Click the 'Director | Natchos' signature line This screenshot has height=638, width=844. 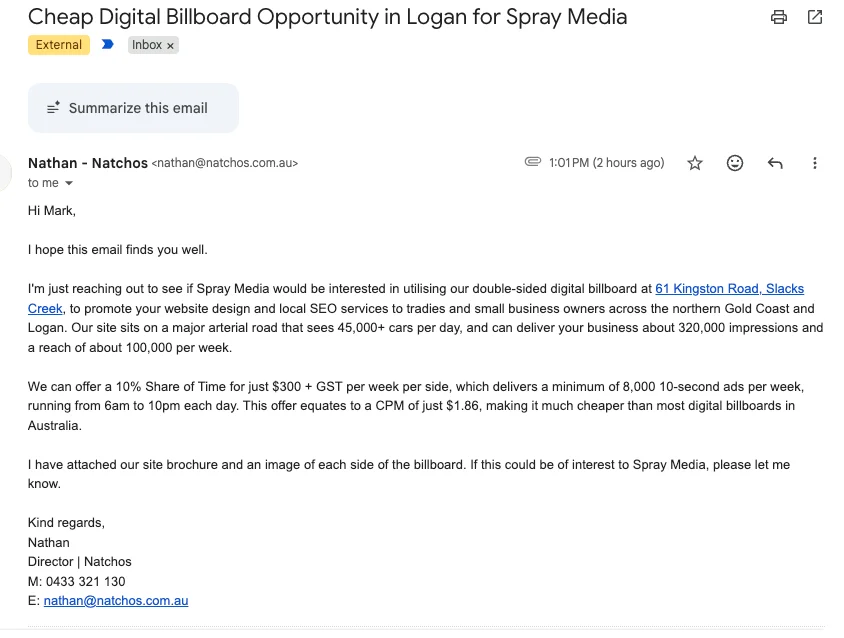(x=80, y=562)
